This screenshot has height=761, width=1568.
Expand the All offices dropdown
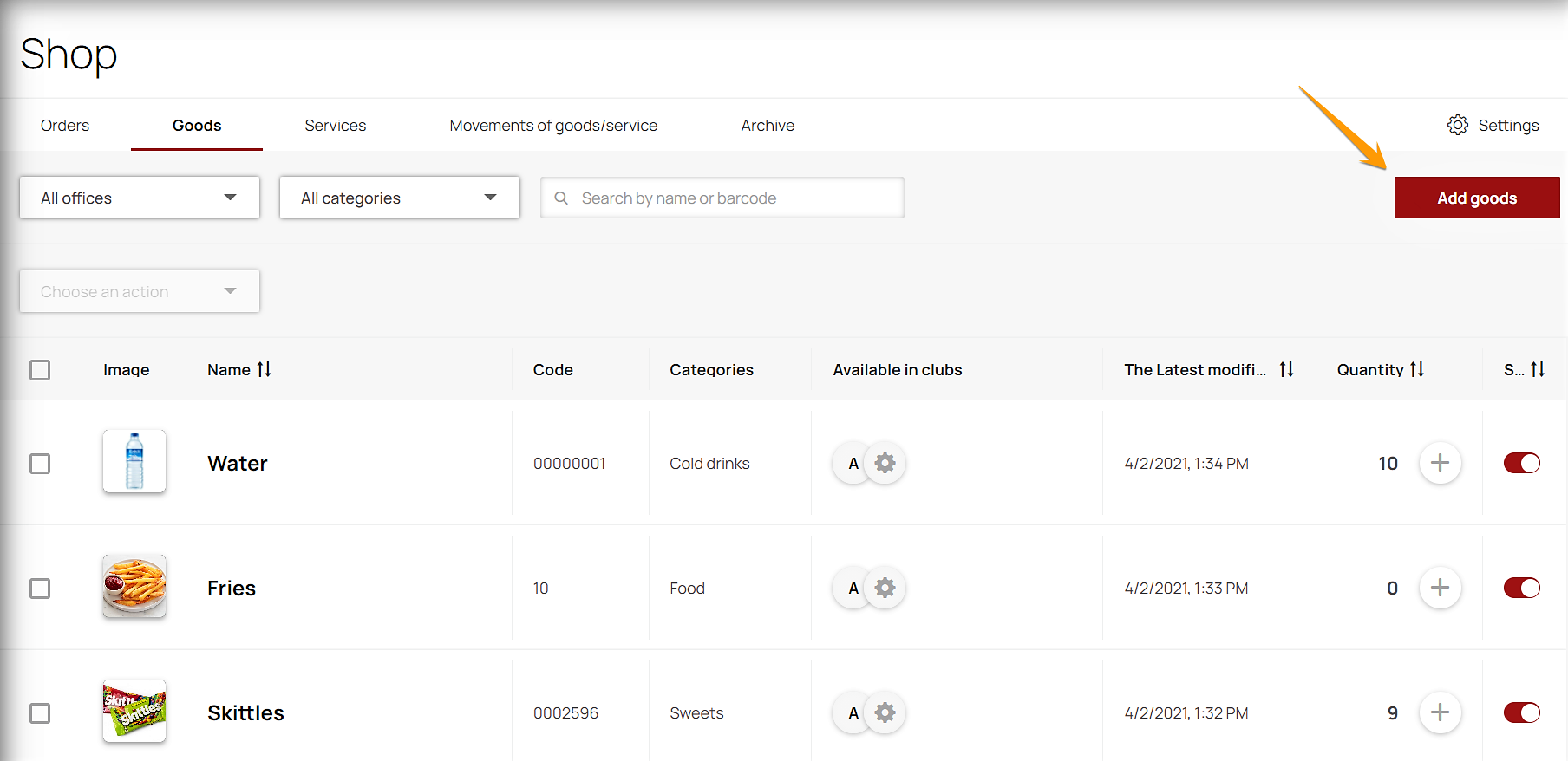[x=140, y=198]
